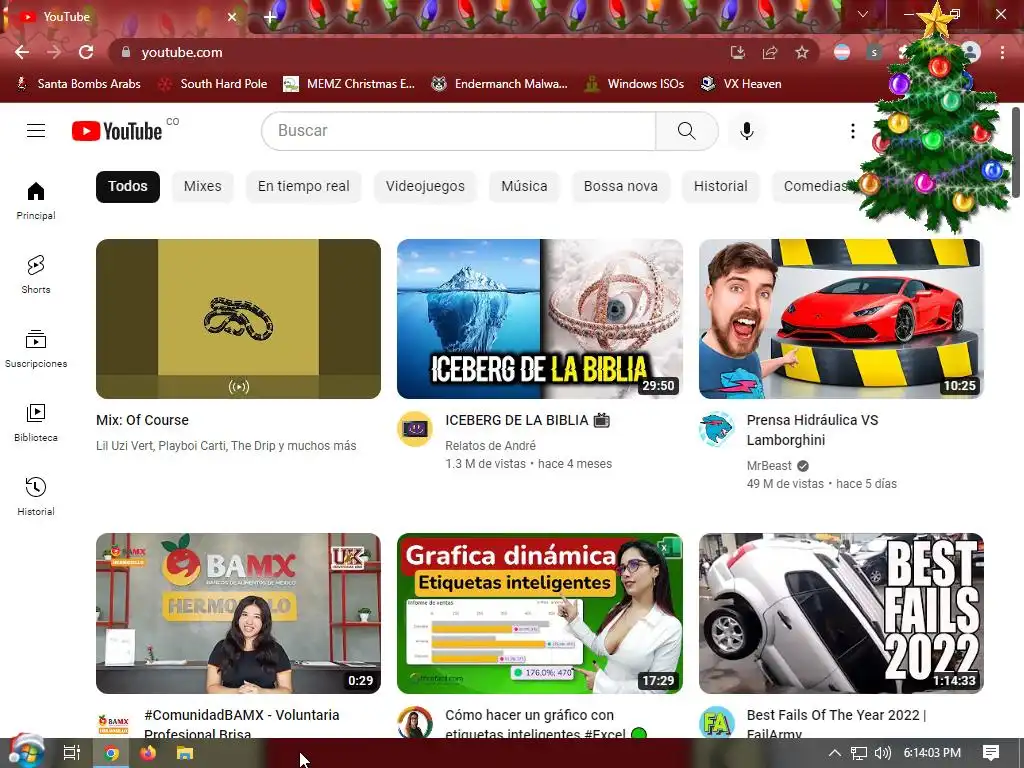
Task: Go to the YouTube logo home link
Action: [117, 131]
